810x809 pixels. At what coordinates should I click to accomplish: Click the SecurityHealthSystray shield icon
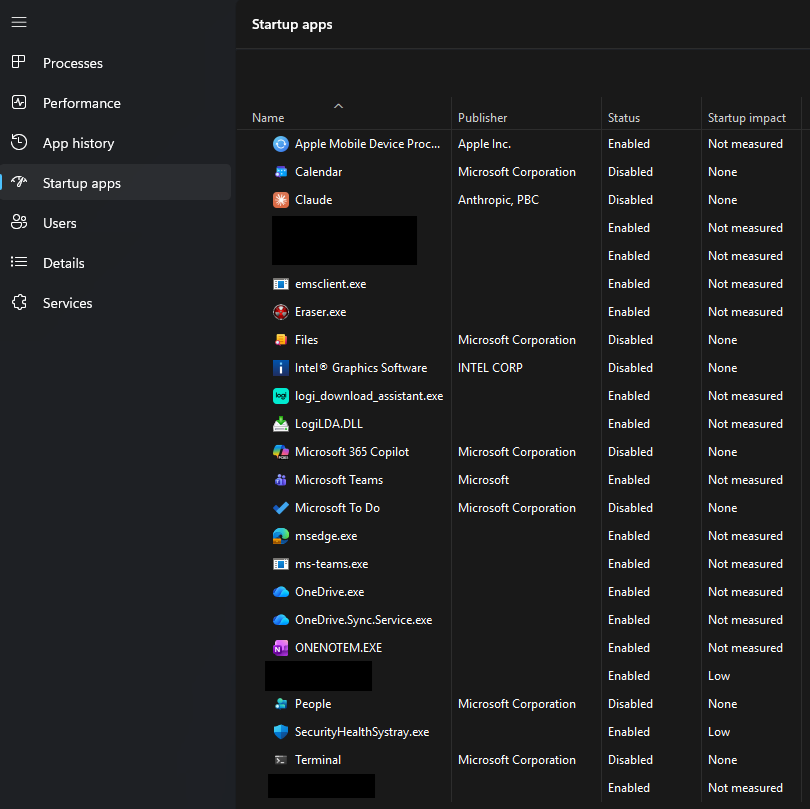pos(281,732)
